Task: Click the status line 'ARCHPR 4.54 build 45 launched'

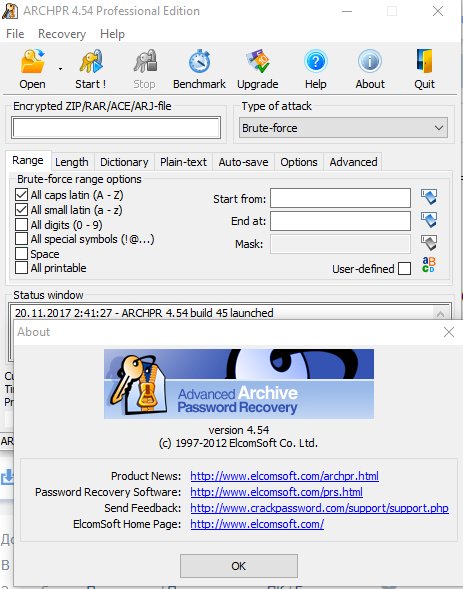Action: pos(198,313)
